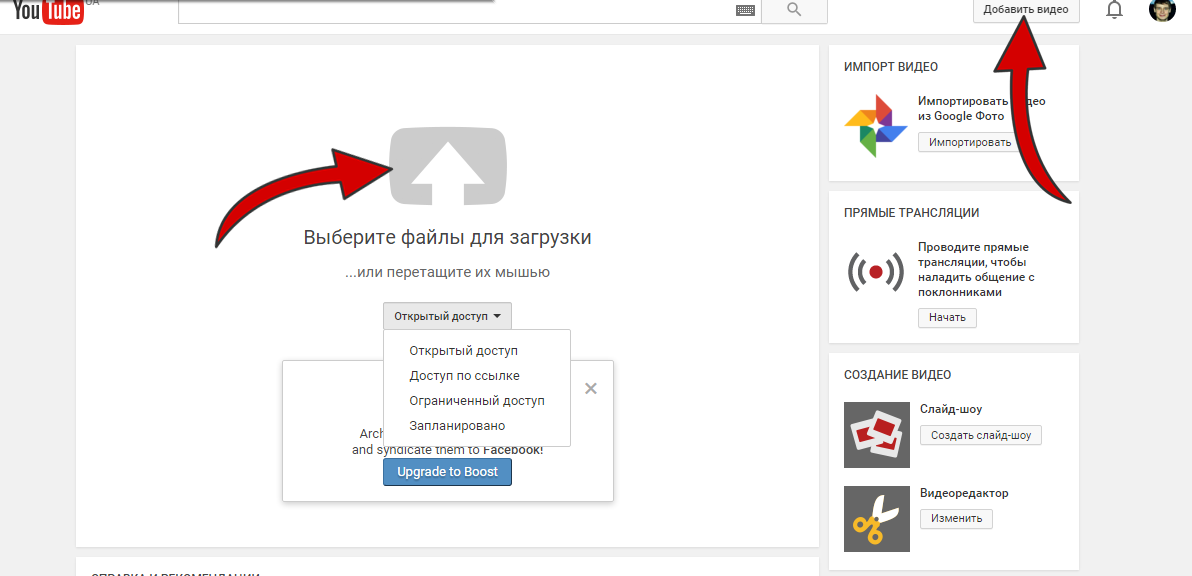
Task: Click the slideshow photos icon
Action: point(877,435)
